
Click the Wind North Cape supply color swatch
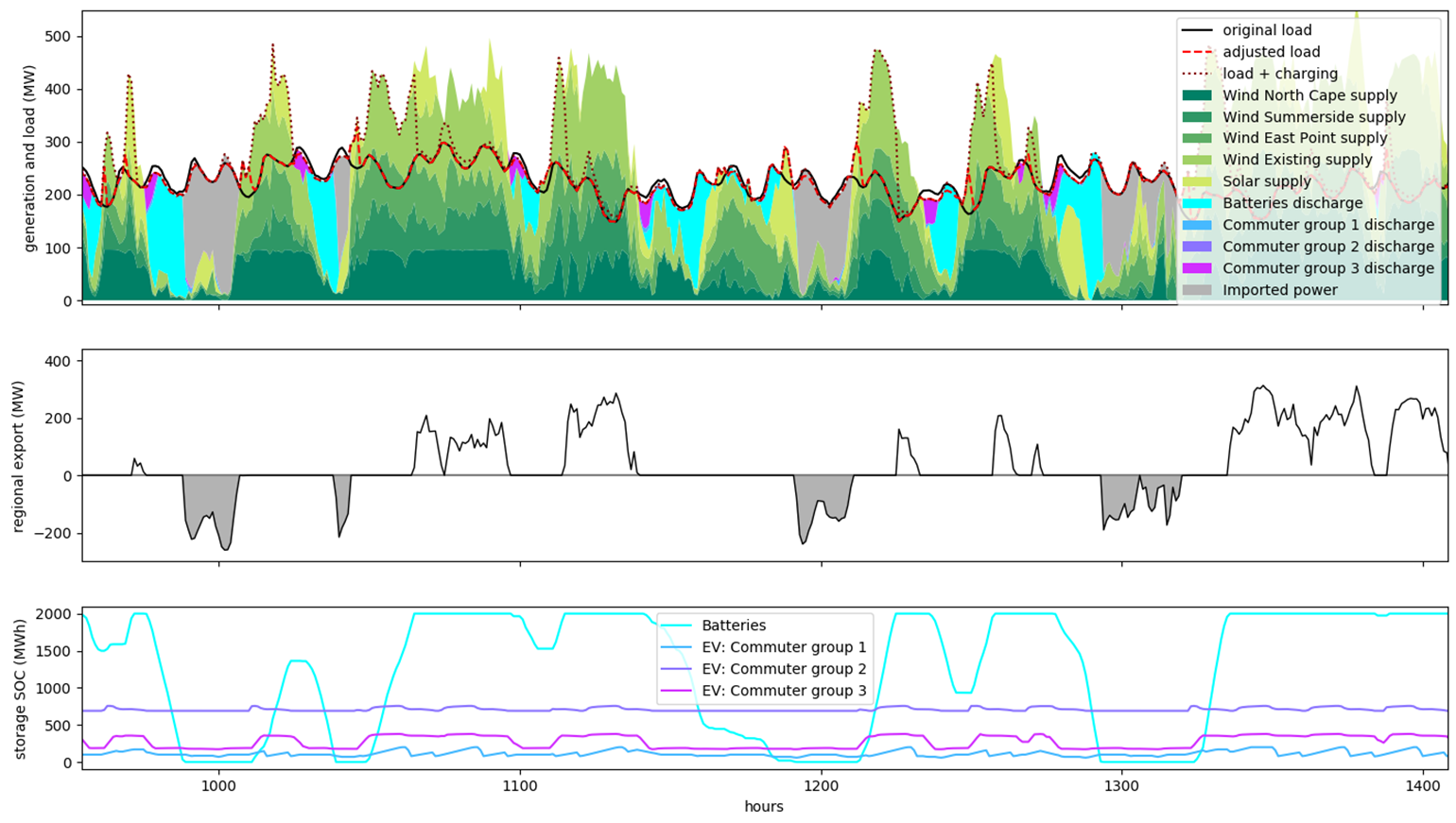point(1197,95)
